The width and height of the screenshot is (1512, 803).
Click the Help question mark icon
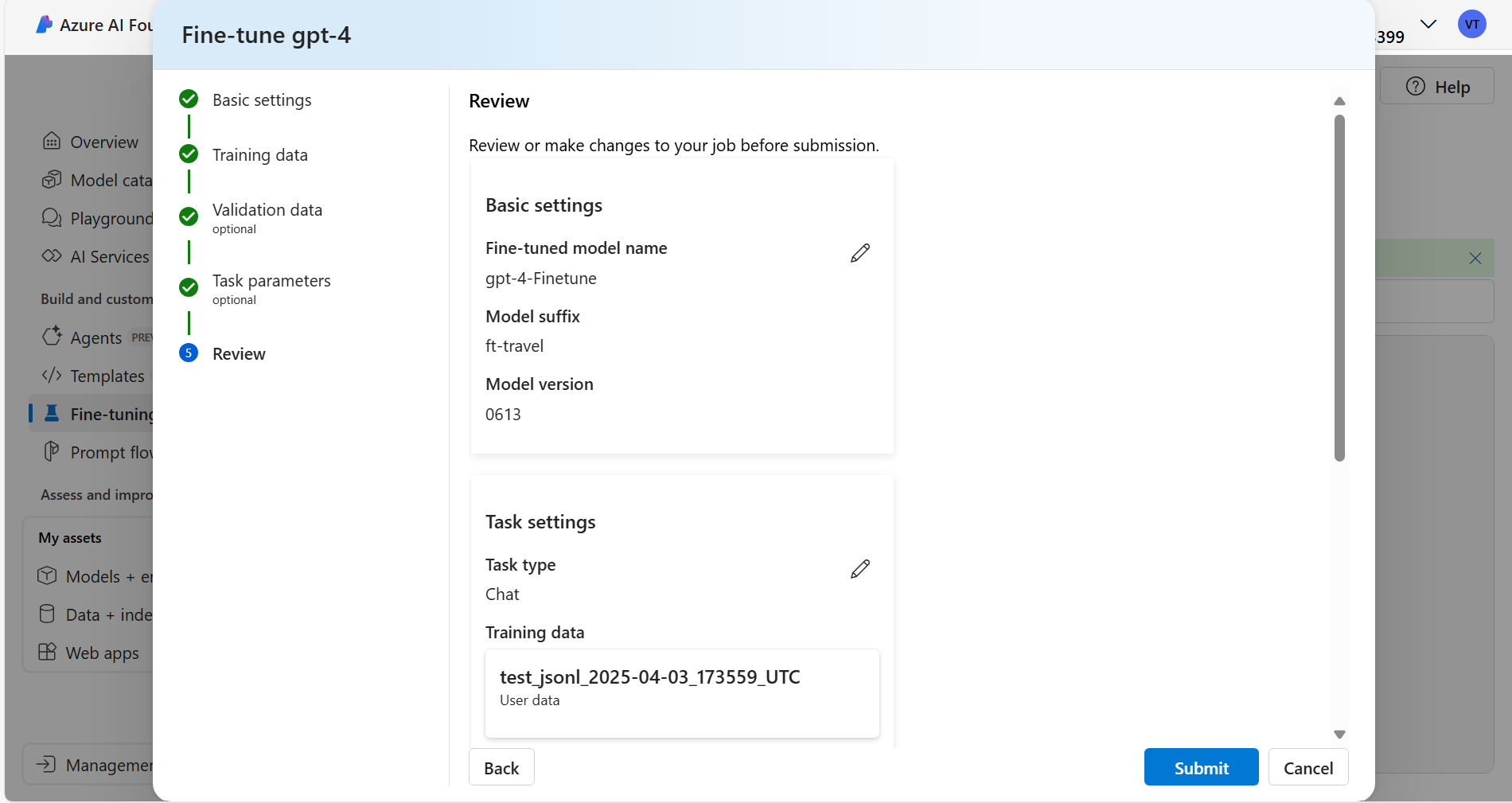[x=1416, y=87]
